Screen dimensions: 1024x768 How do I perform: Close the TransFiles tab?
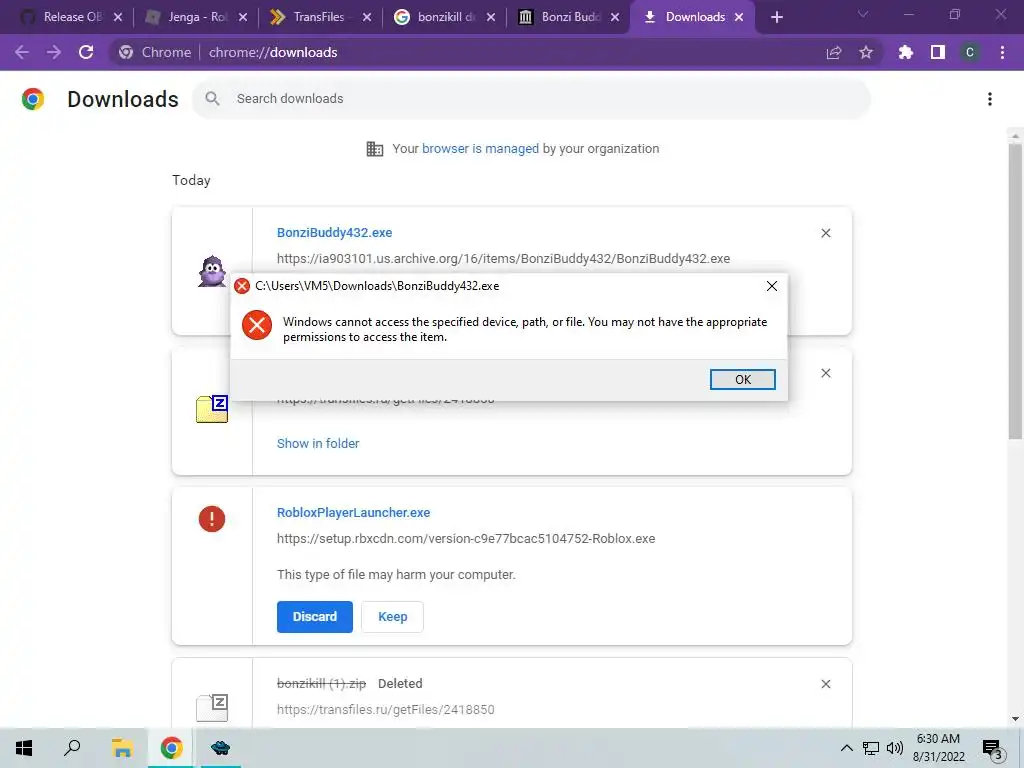point(367,18)
